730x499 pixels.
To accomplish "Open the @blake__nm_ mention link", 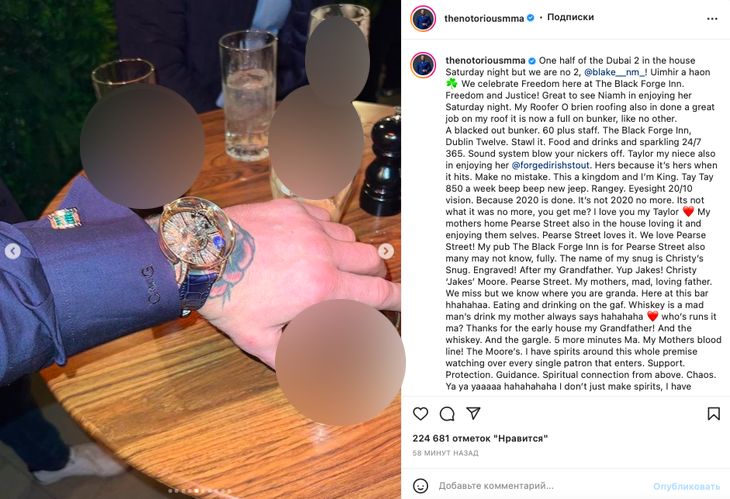I will [x=615, y=72].
